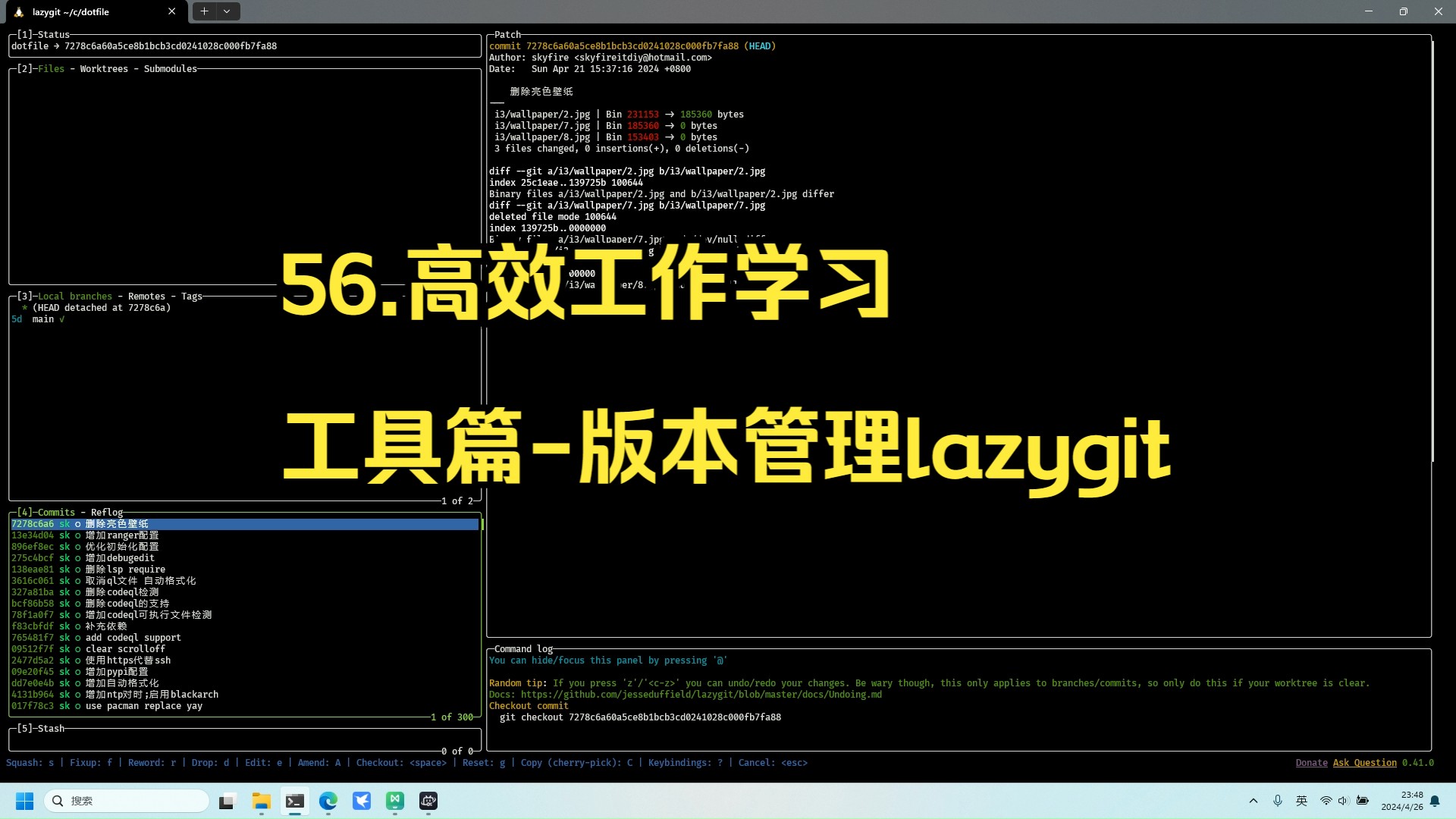Click the Donate link
The width and height of the screenshot is (1456, 819).
tap(1311, 763)
